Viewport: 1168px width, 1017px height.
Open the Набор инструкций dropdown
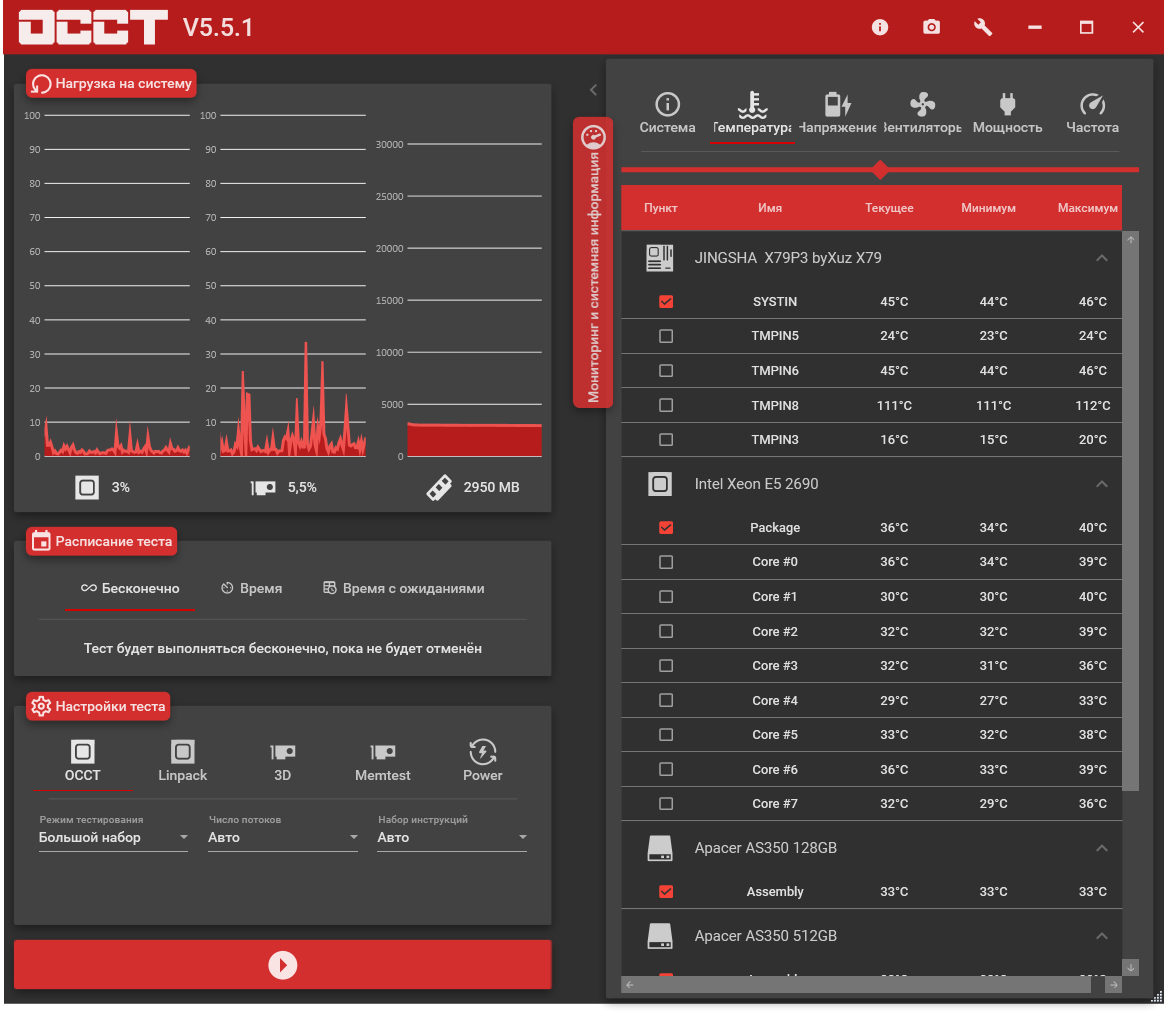point(452,837)
